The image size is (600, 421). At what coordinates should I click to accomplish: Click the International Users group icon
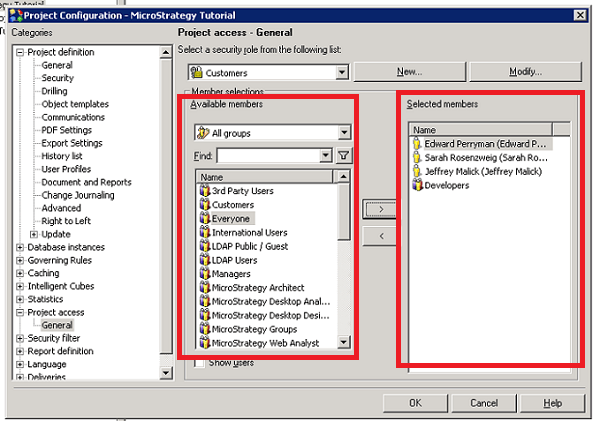pos(205,232)
